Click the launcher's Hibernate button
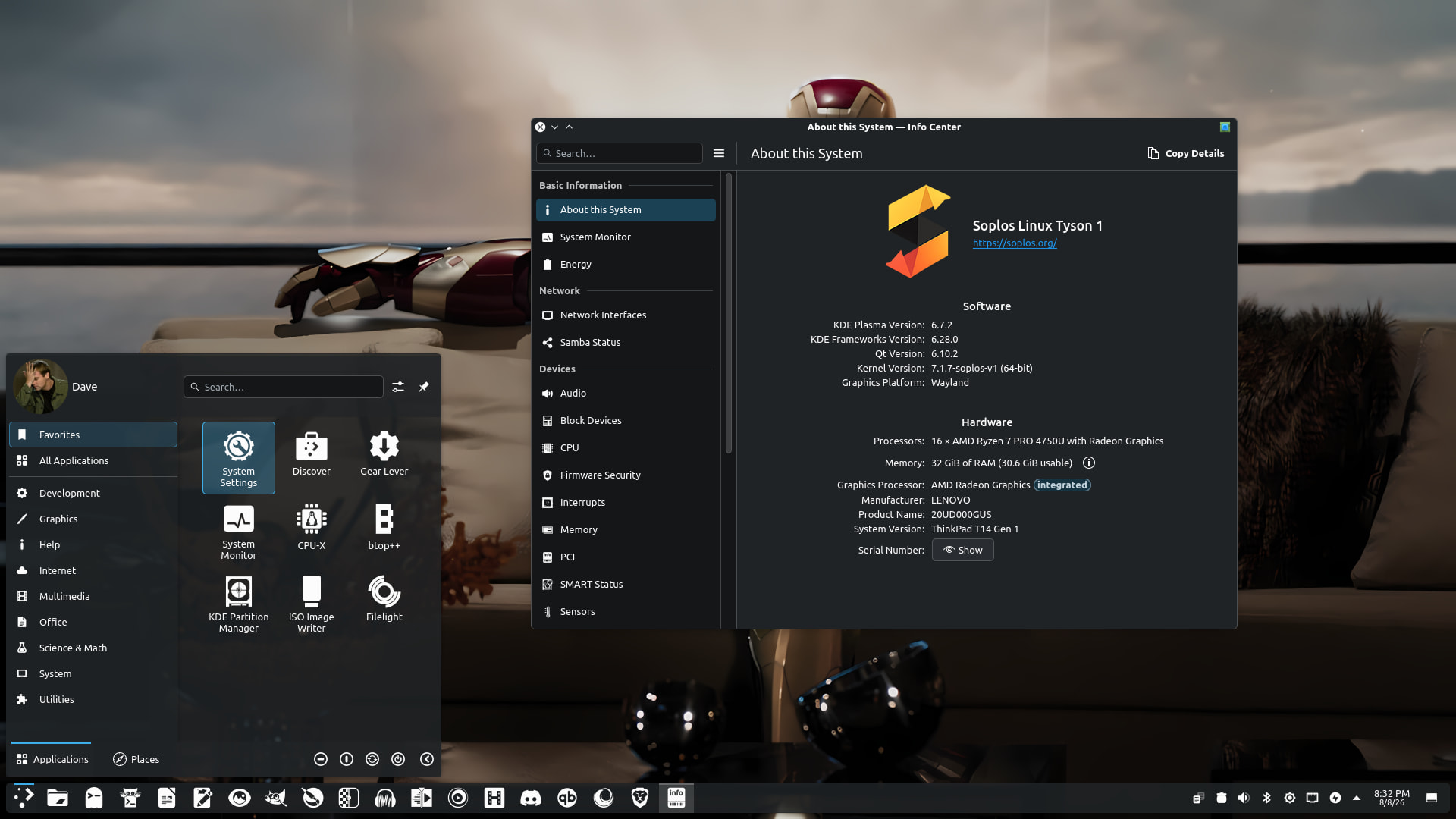Screen dimensions: 1456x819 pyautogui.click(x=347, y=759)
